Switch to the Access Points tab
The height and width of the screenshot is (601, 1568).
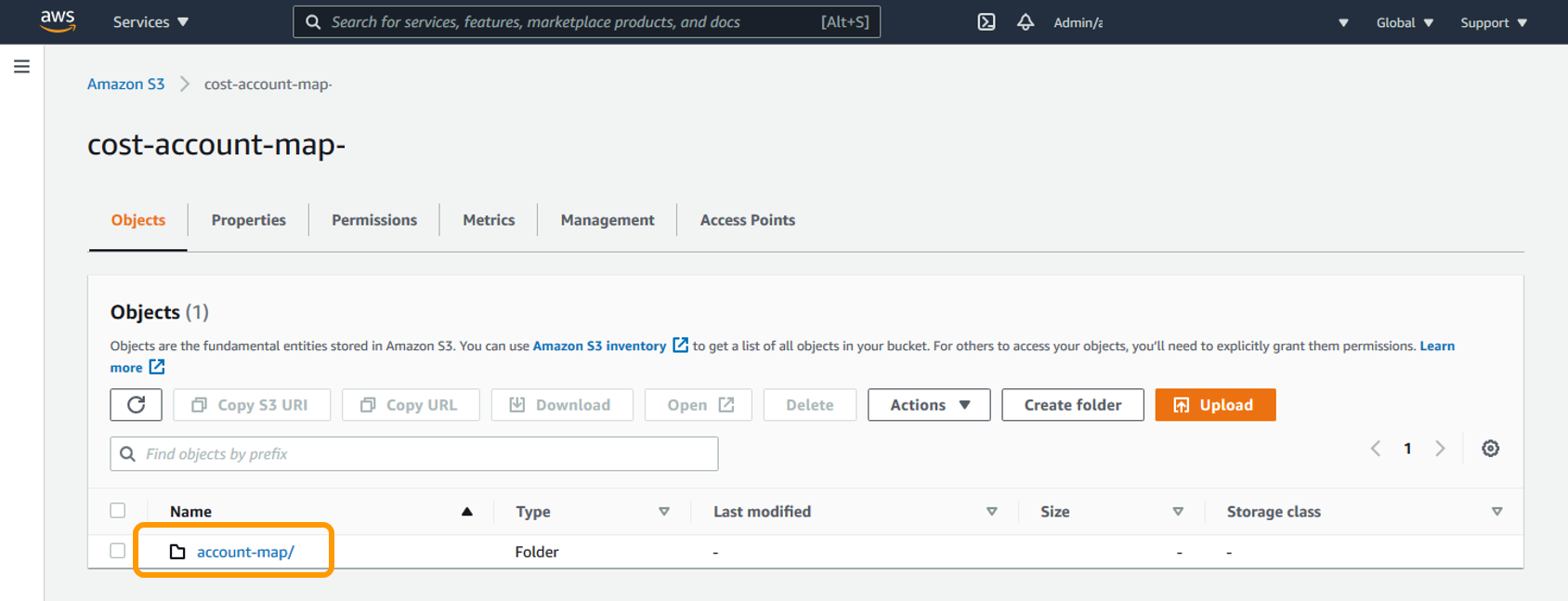pyautogui.click(x=748, y=220)
